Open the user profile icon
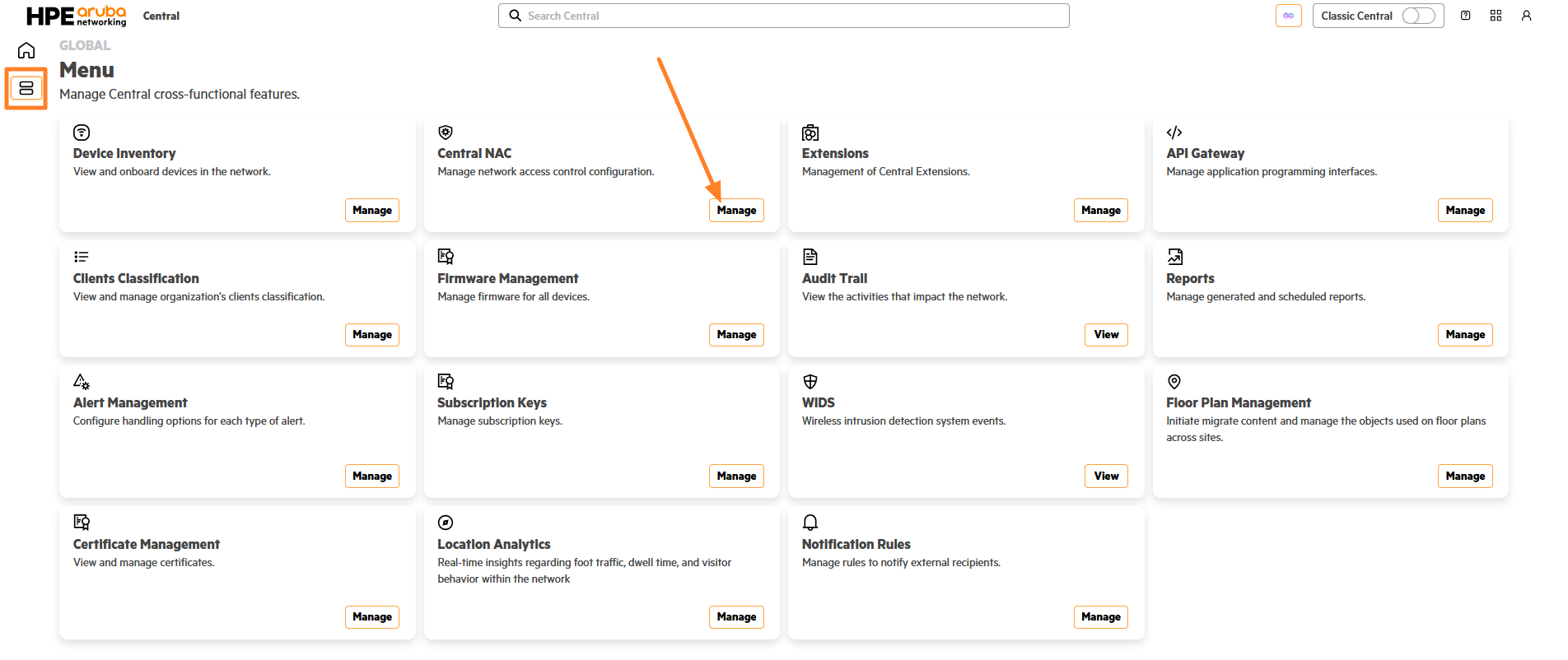The image size is (1568, 660). point(1526,16)
